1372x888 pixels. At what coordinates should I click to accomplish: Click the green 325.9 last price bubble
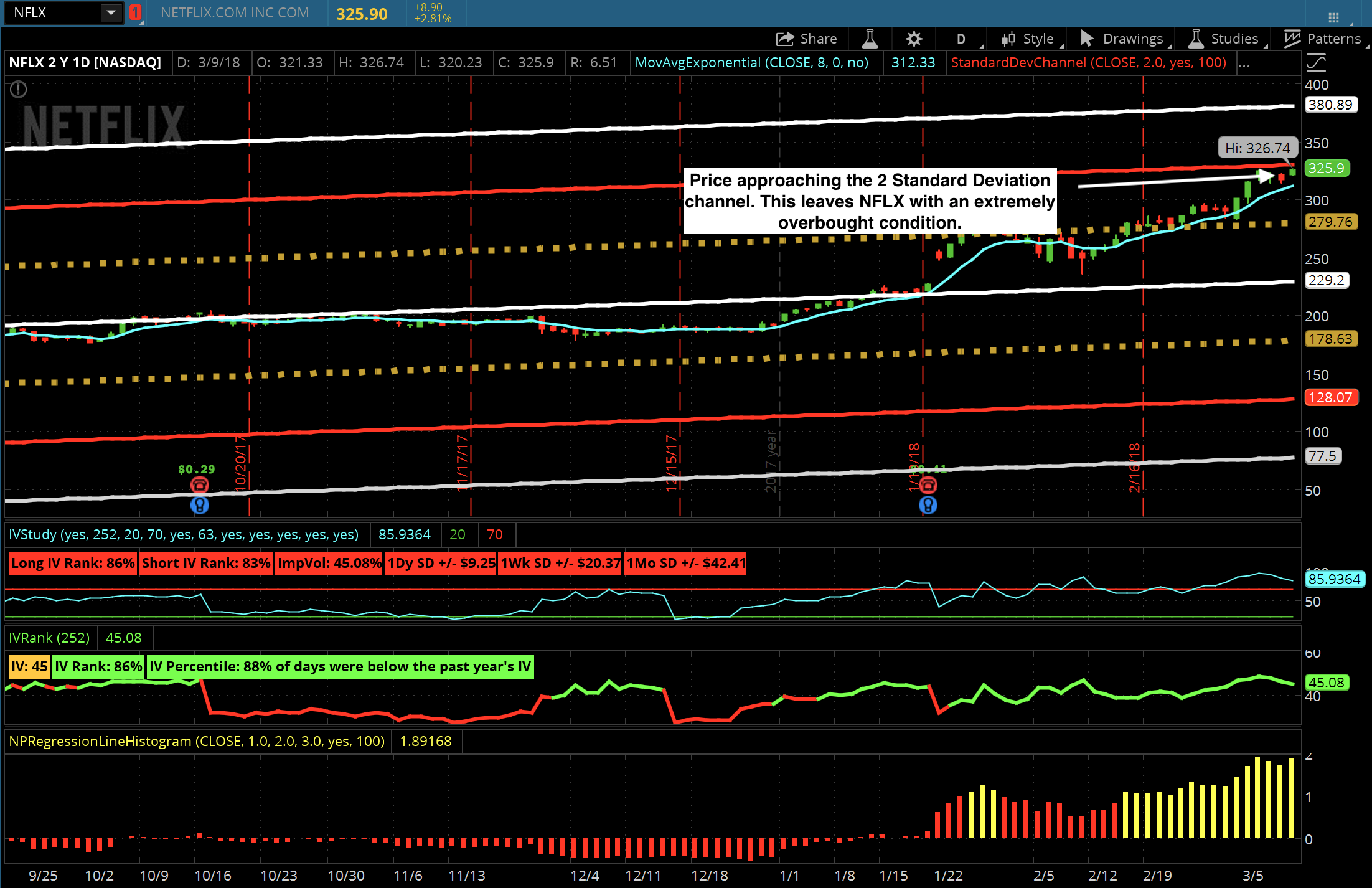pyautogui.click(x=1327, y=168)
